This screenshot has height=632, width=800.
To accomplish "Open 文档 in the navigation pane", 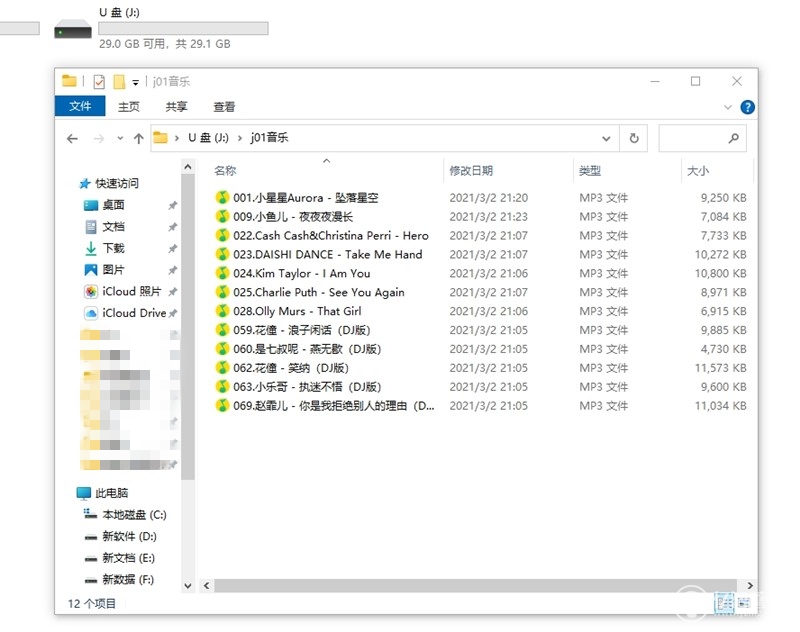I will click(113, 226).
